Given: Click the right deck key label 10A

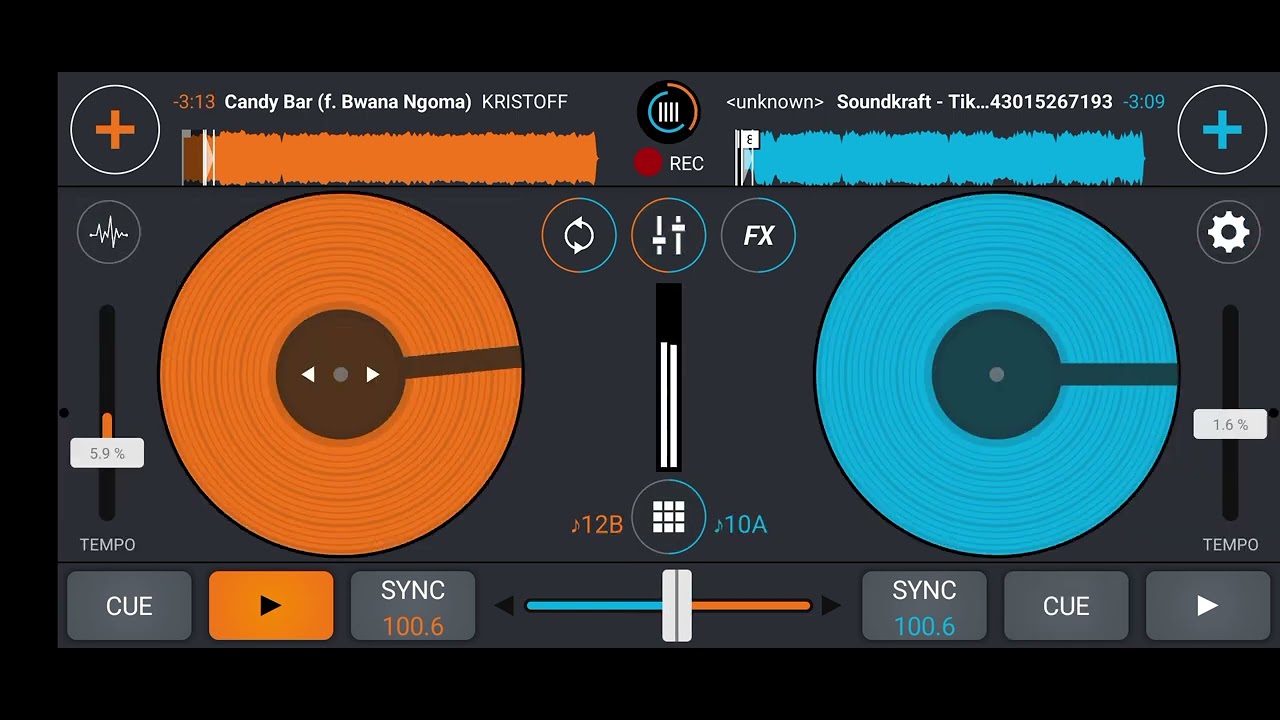Looking at the screenshot, I should click(x=740, y=524).
